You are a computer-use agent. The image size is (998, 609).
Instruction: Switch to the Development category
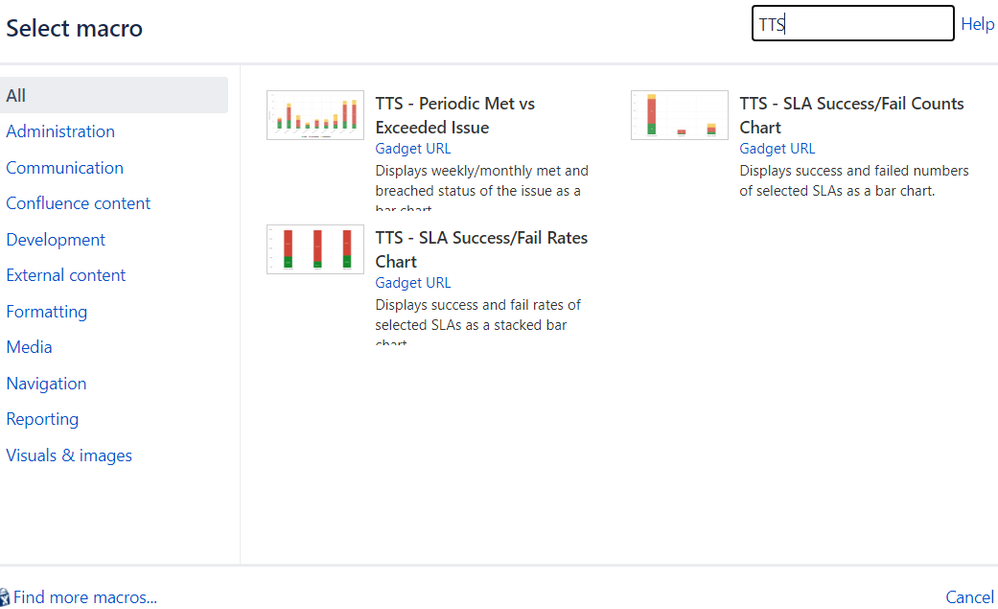[x=55, y=240]
